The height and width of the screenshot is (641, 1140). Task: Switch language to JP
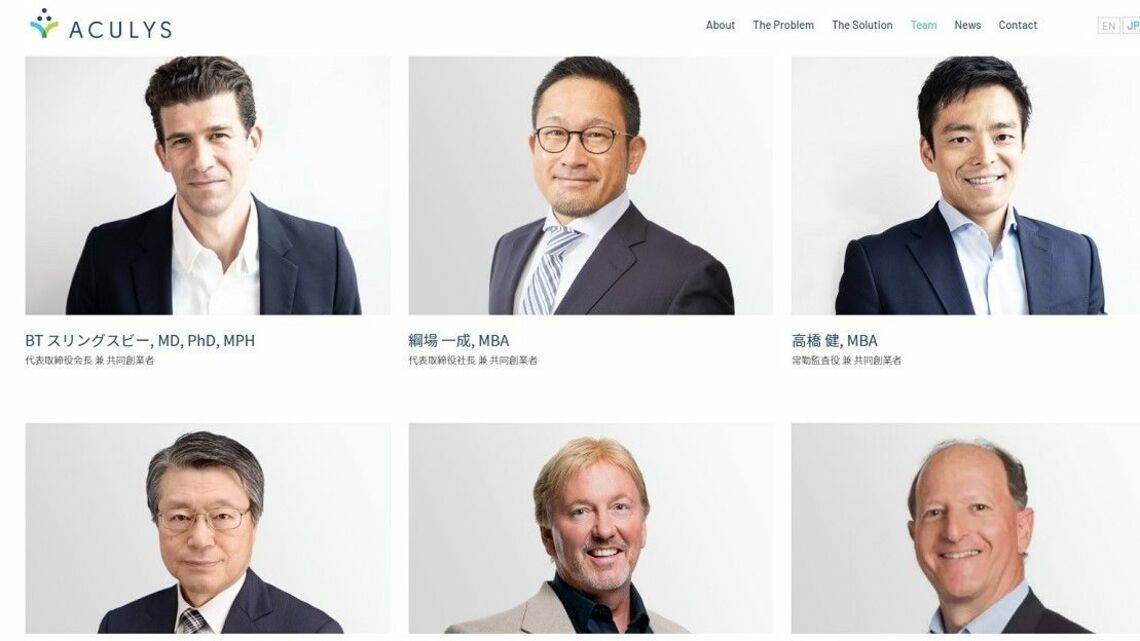click(x=1131, y=25)
